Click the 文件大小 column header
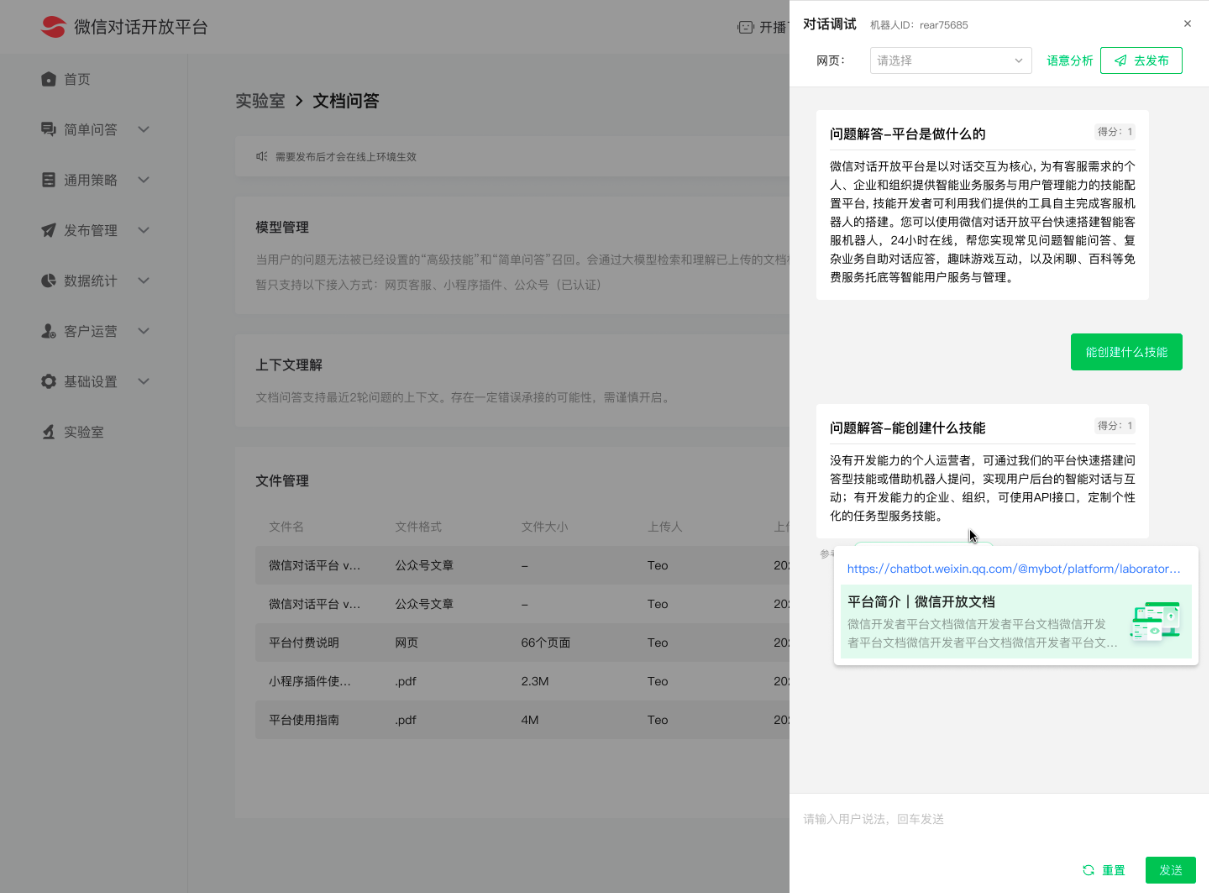The height and width of the screenshot is (893, 1209). click(x=545, y=527)
